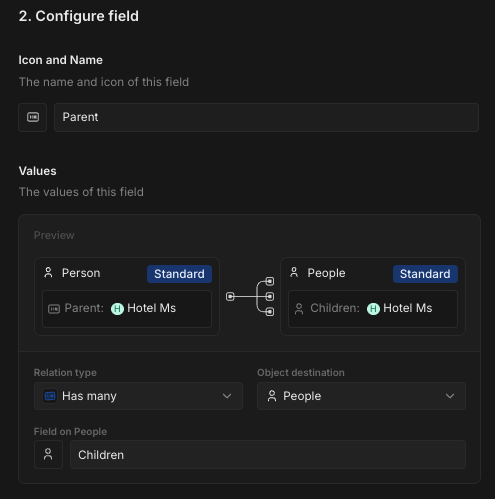The height and width of the screenshot is (499, 495).
Task: Click the Standard badge on the Person card
Action: [x=179, y=274]
